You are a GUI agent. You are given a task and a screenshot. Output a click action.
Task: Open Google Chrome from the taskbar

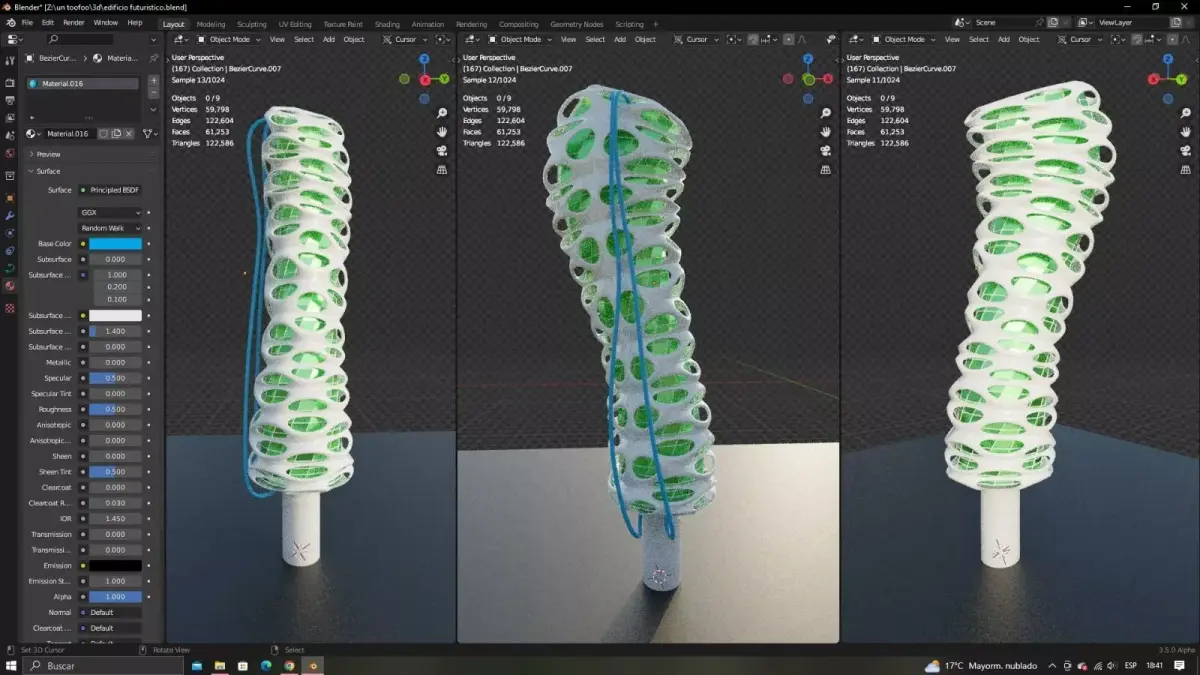pyautogui.click(x=289, y=665)
